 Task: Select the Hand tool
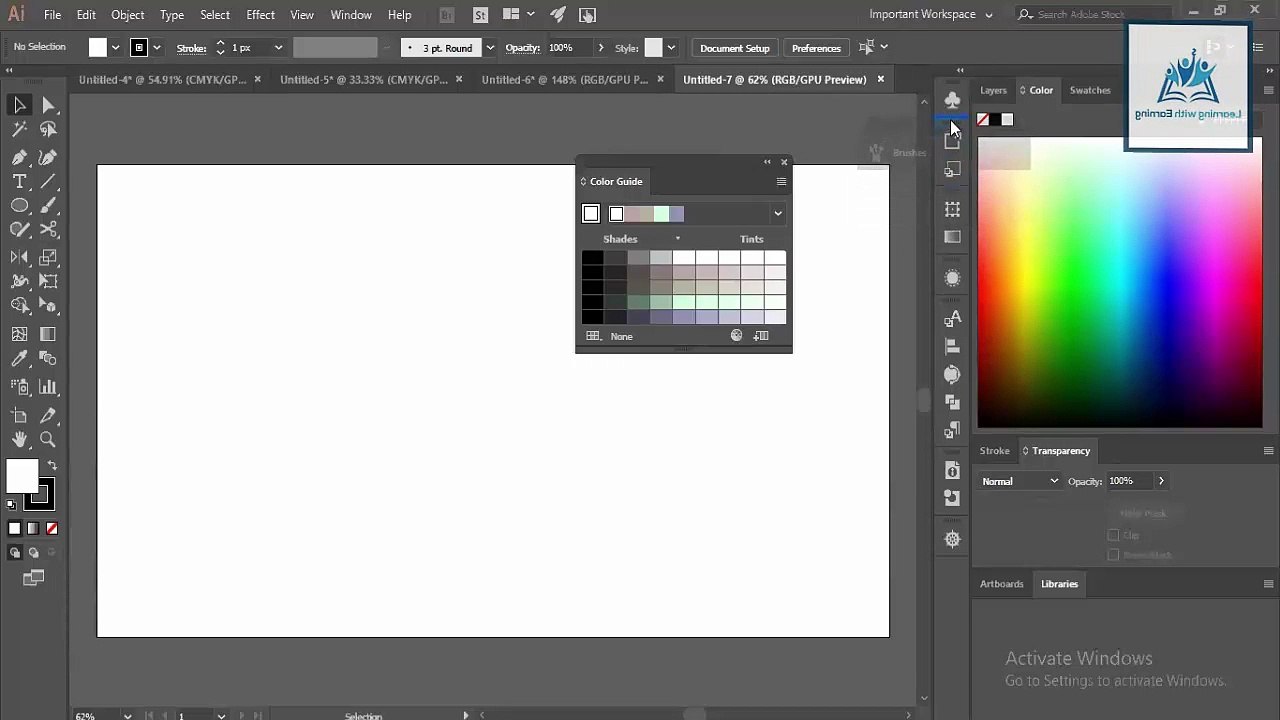click(19, 439)
